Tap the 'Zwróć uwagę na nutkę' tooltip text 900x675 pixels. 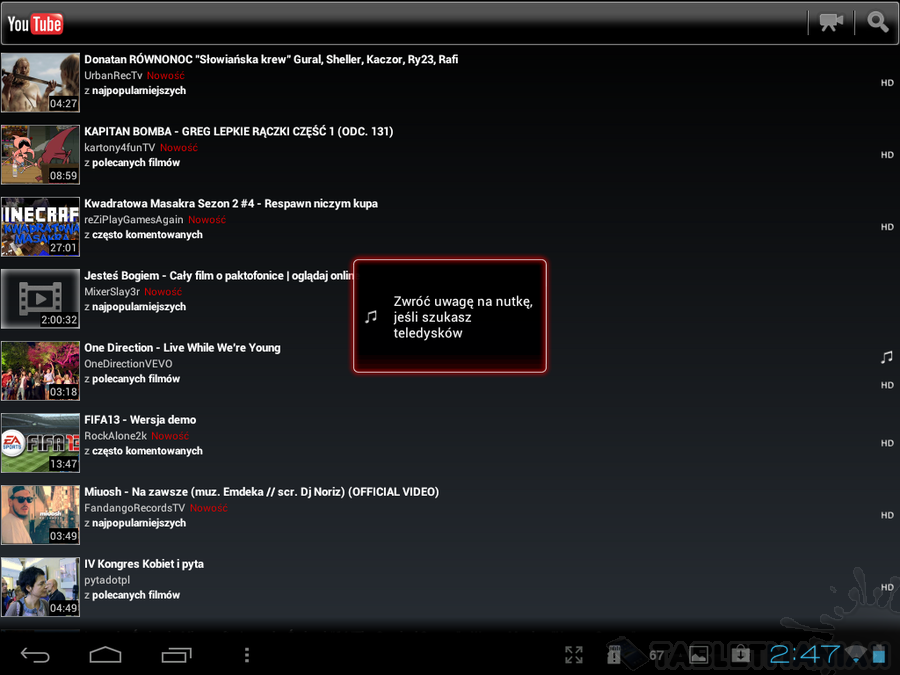pyautogui.click(x=463, y=317)
